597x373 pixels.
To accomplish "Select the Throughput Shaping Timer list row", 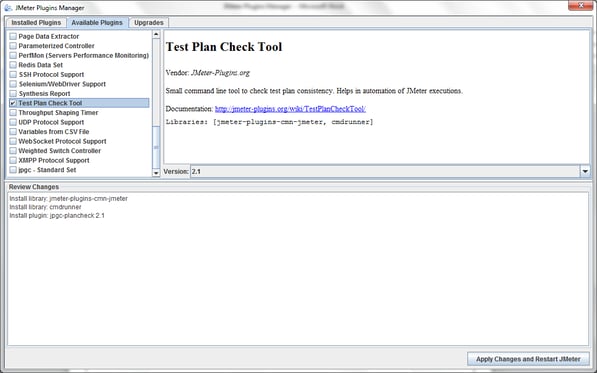I will (79, 113).
